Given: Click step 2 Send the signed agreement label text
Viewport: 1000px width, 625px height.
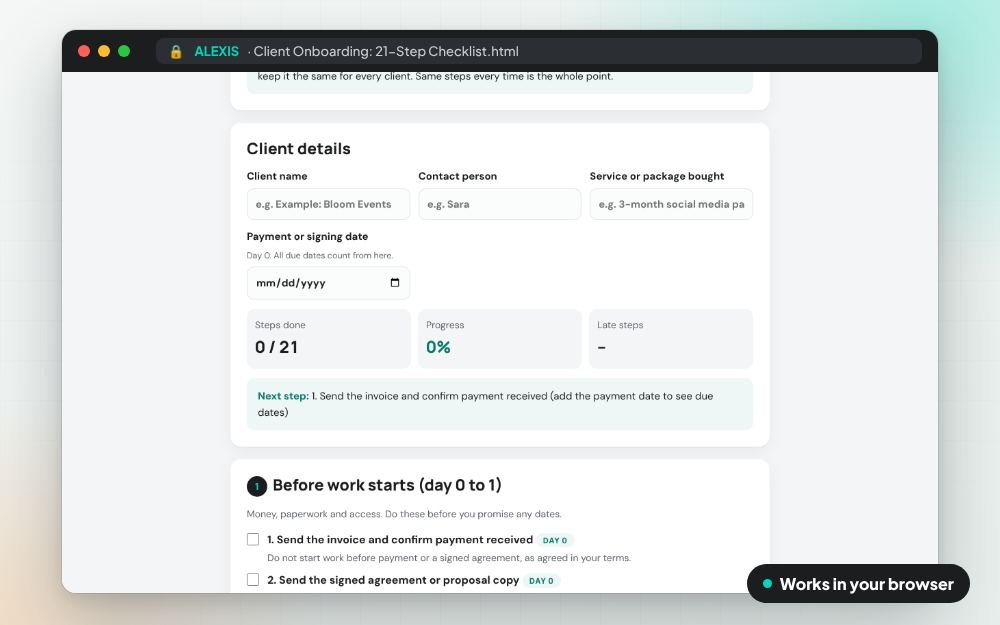Looking at the screenshot, I should pos(393,580).
